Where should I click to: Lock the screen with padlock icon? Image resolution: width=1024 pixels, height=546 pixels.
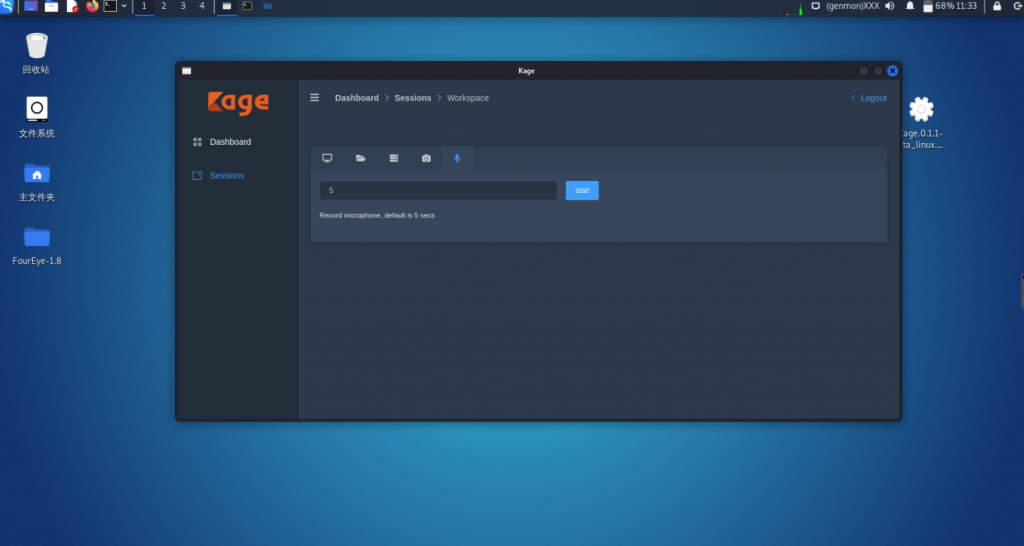tap(997, 6)
